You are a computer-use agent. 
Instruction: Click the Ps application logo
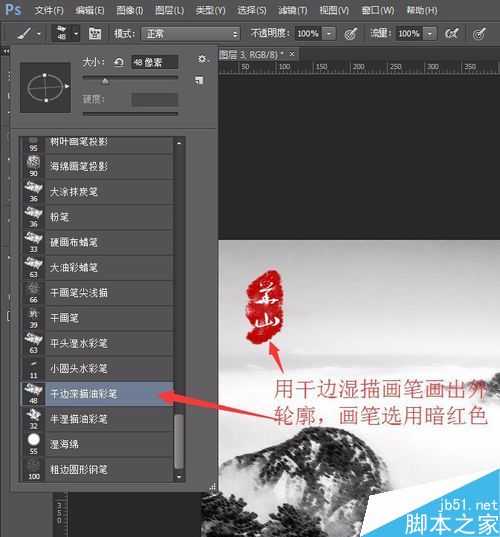click(13, 10)
